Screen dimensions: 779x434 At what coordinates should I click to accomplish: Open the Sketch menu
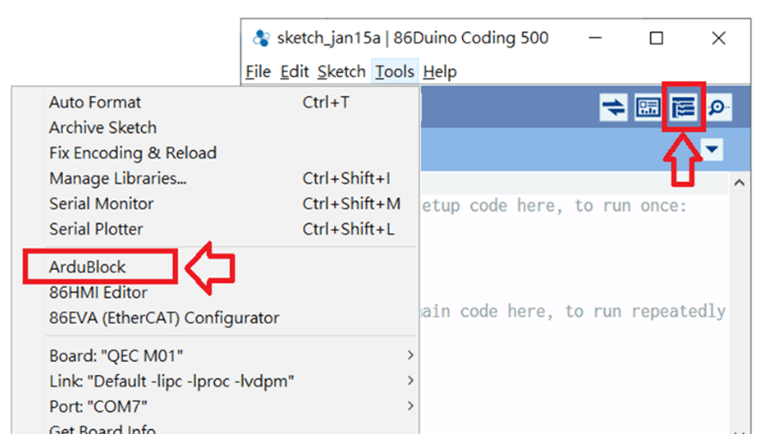(x=341, y=71)
